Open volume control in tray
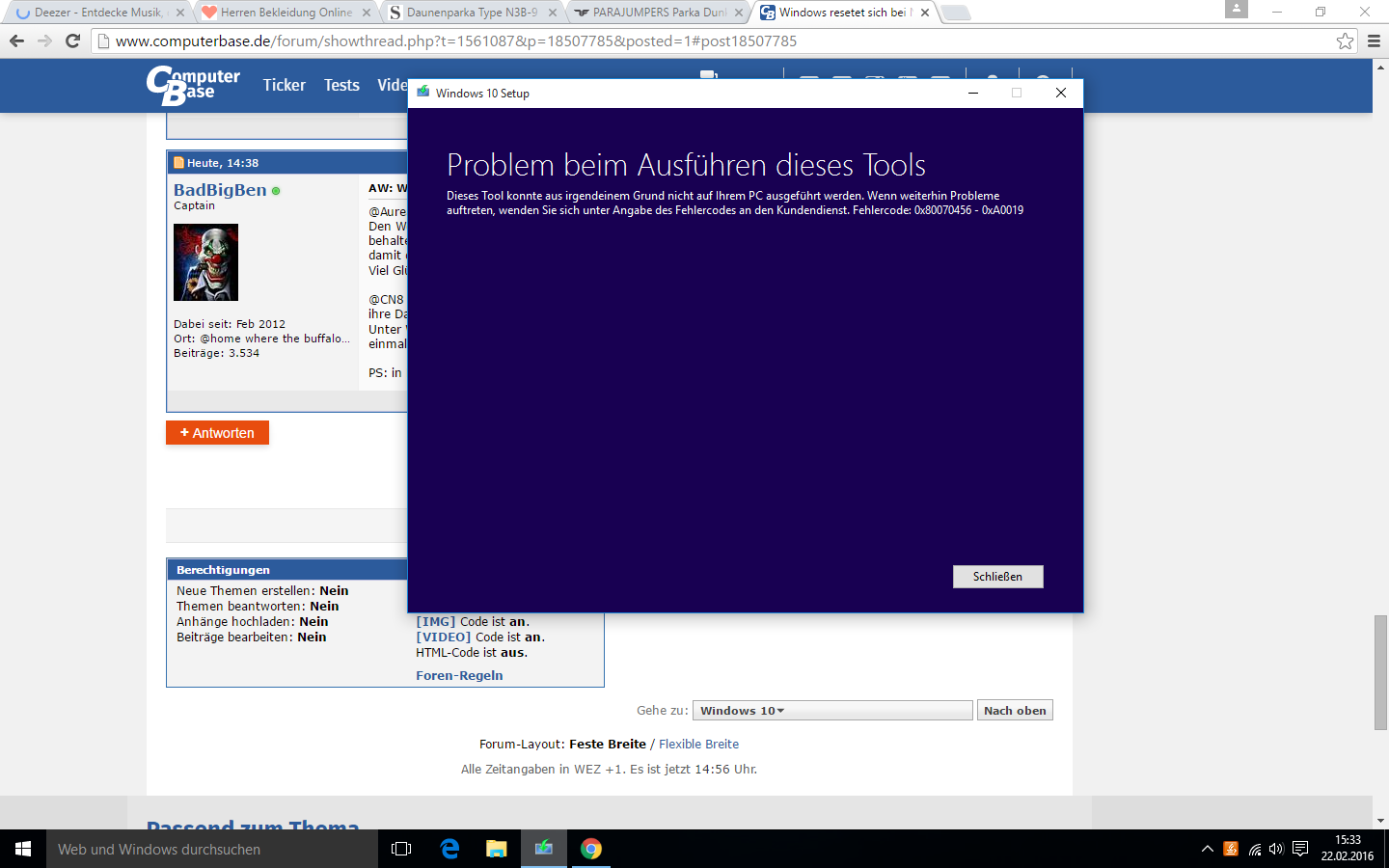This screenshot has height=868, width=1389. click(1276, 849)
